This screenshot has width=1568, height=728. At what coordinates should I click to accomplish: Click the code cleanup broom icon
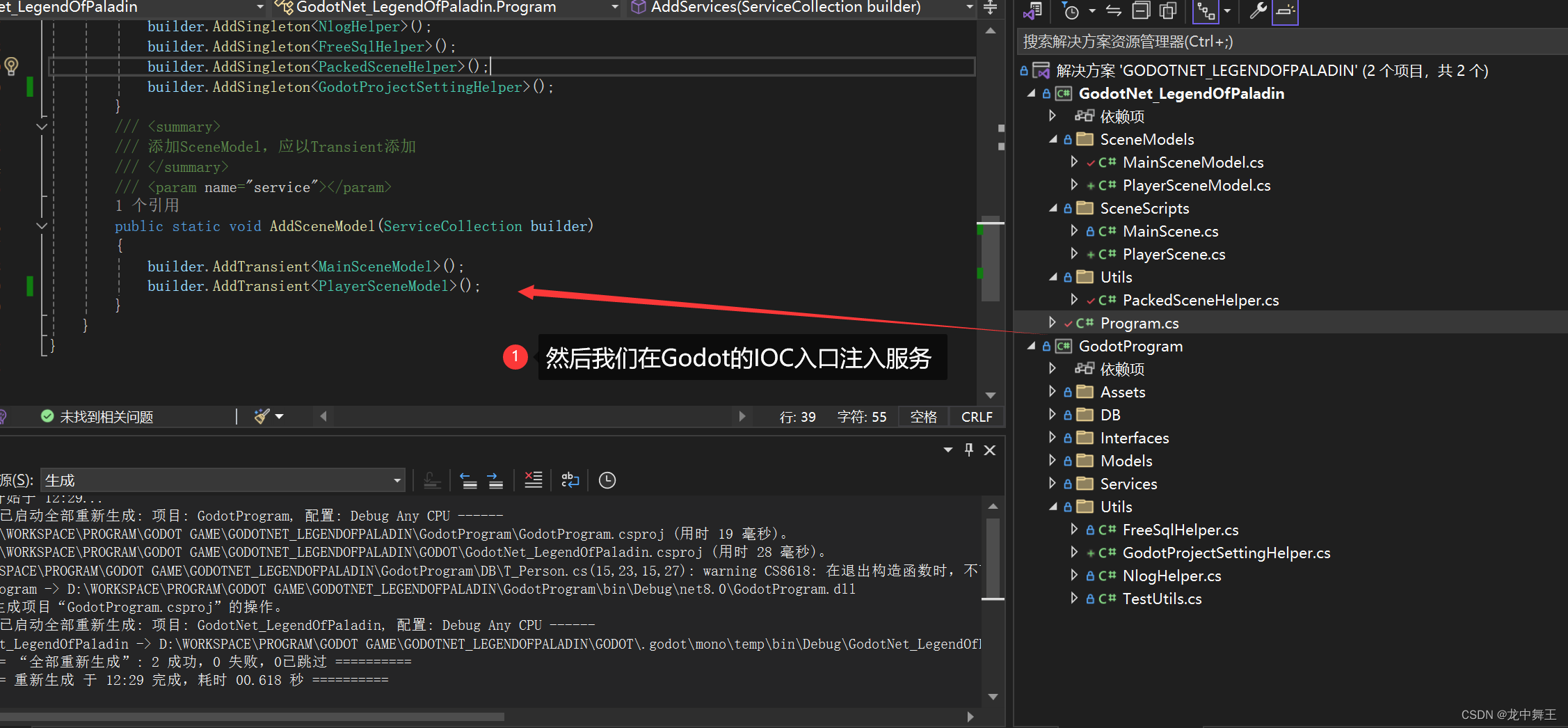(x=262, y=416)
